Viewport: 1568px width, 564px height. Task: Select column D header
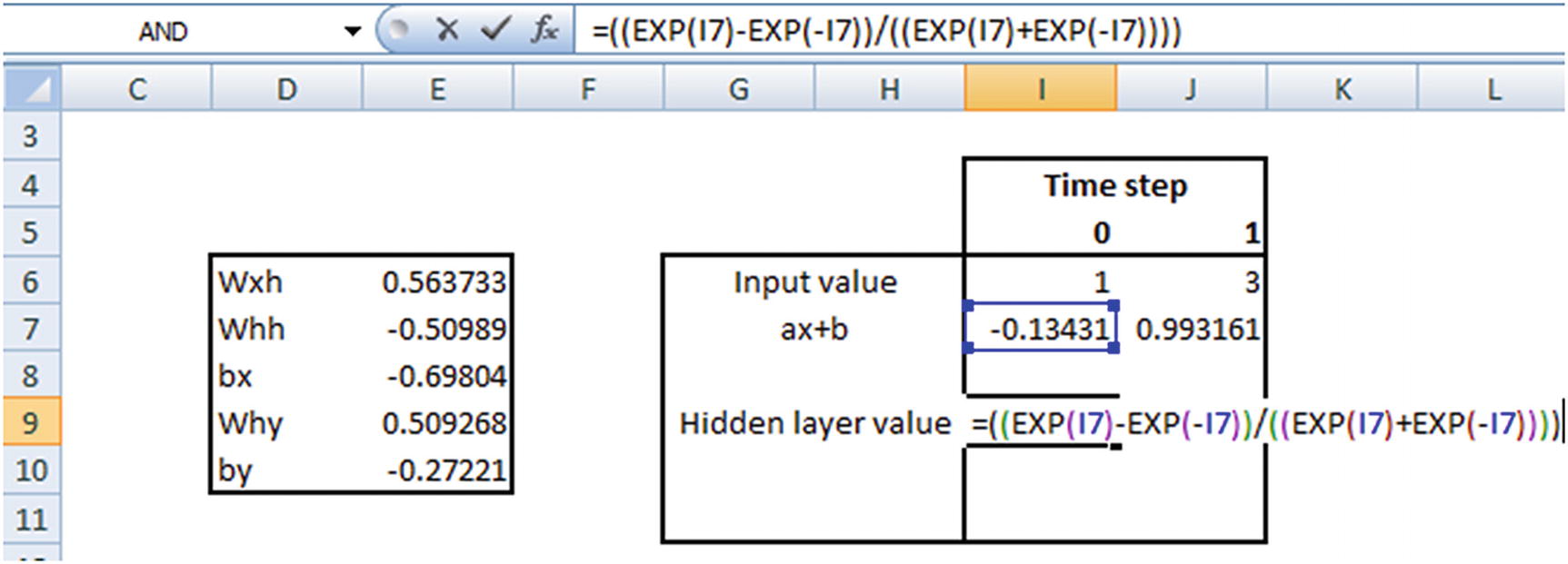(286, 89)
